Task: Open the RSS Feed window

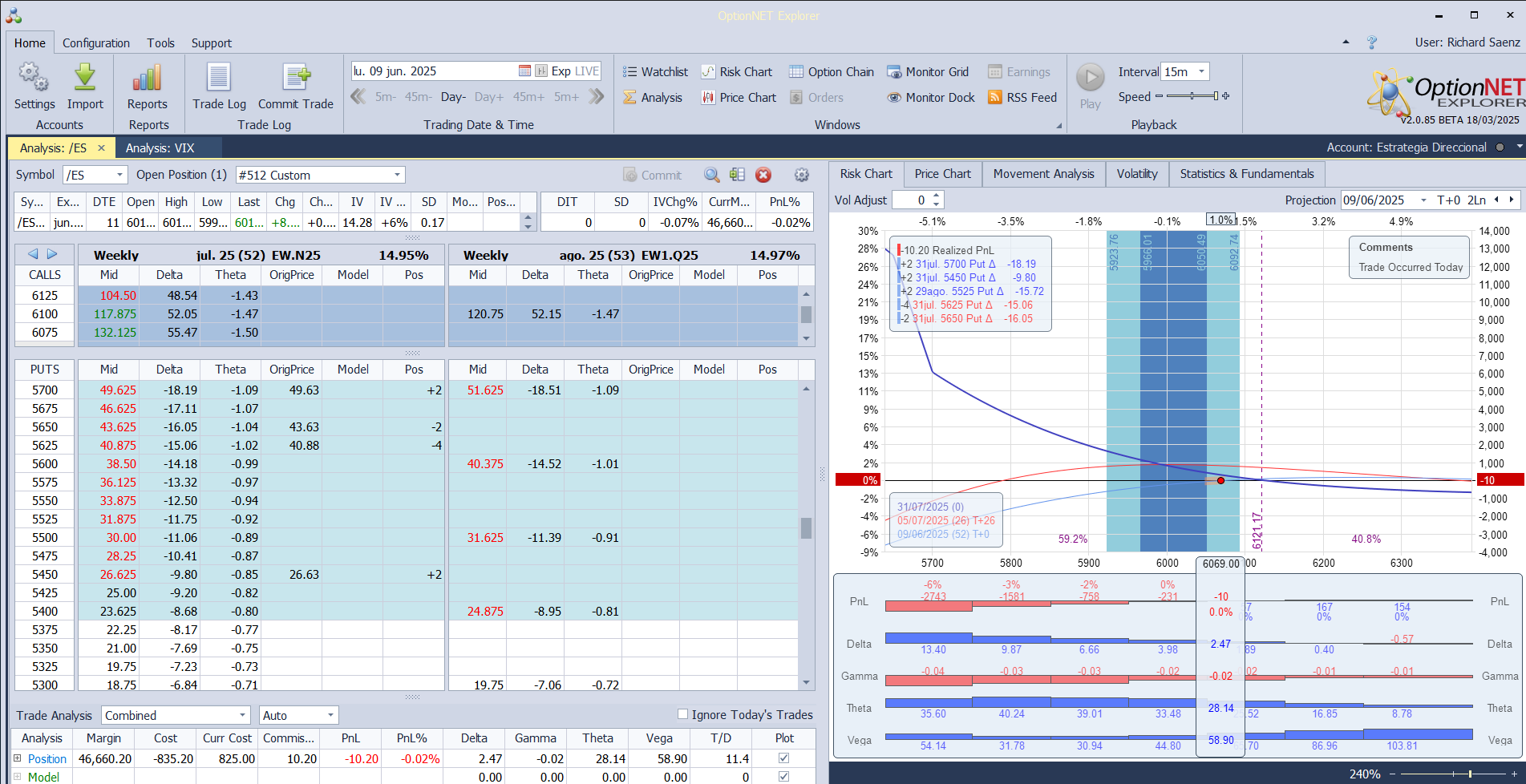Action: tap(1022, 97)
